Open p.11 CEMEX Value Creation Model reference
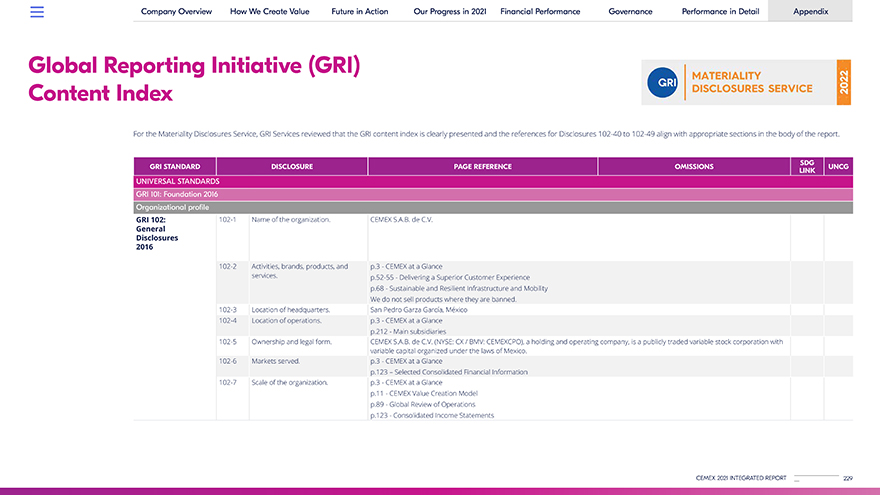 click(423, 394)
